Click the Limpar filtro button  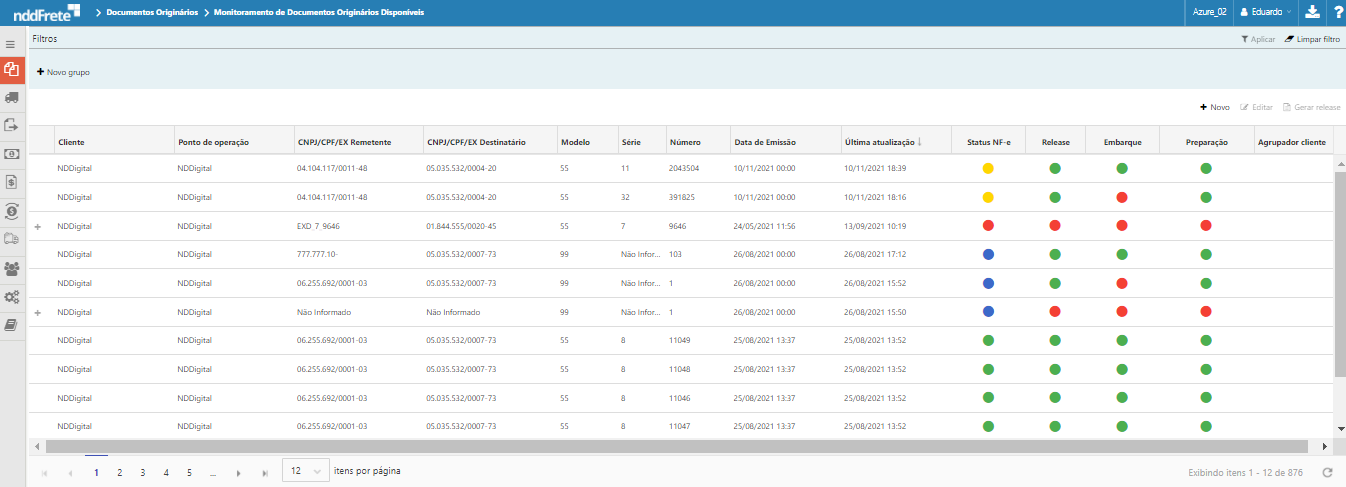(x=1312, y=39)
